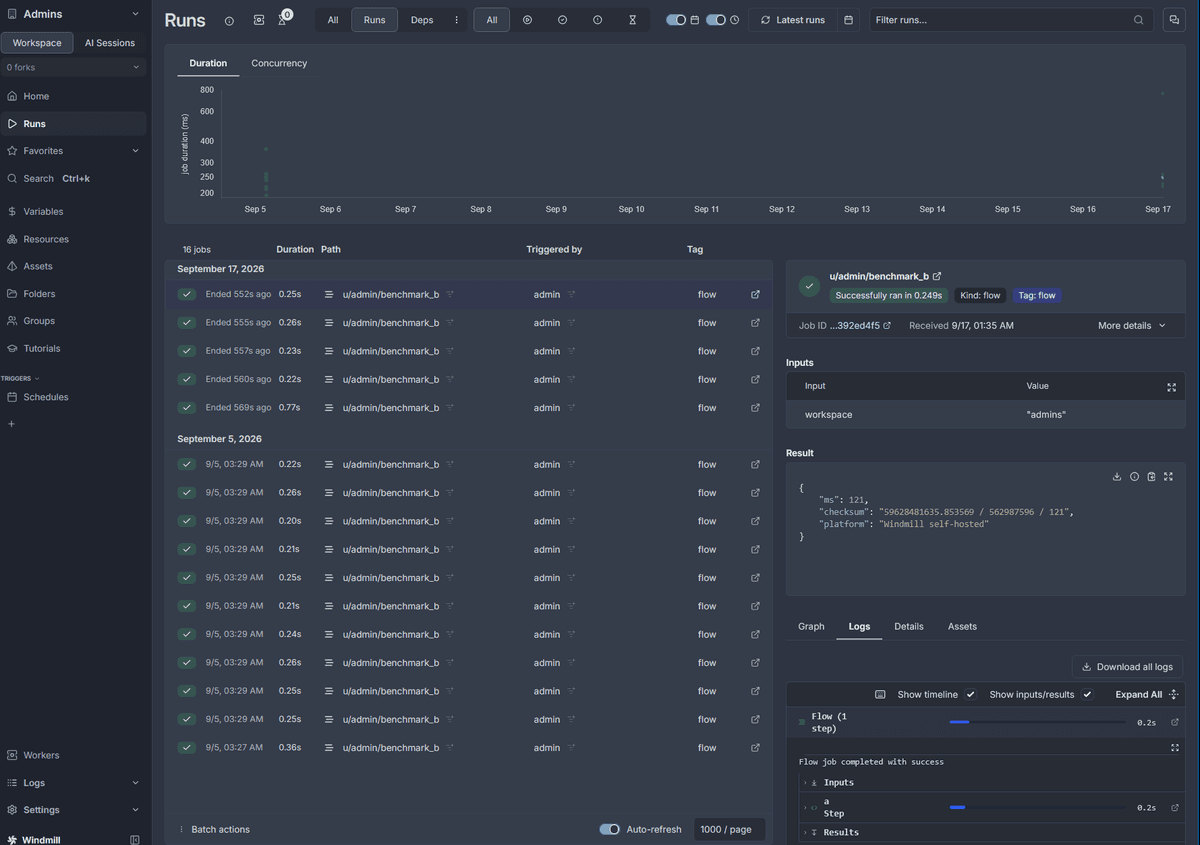Click the Latest runs button
The width and height of the screenshot is (1200, 845).
coord(793,20)
